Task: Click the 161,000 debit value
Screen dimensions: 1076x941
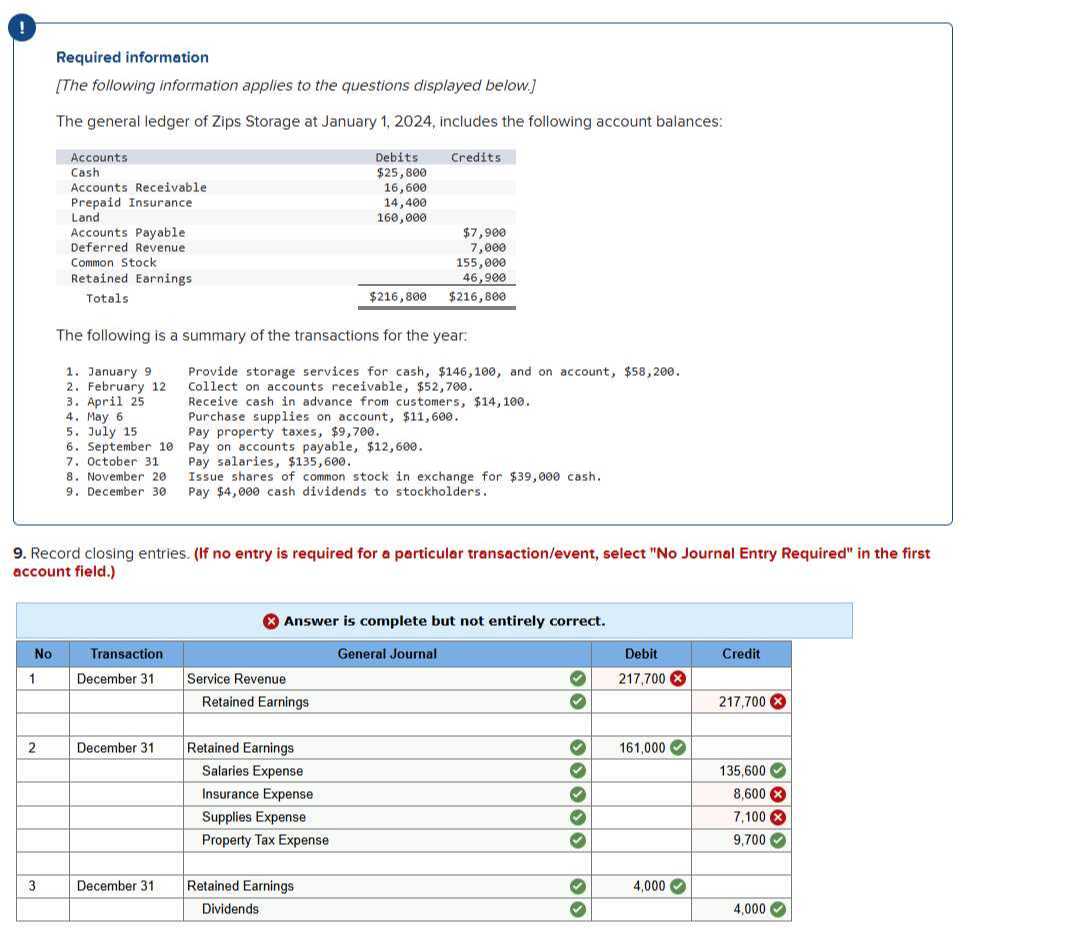Action: coord(642,747)
